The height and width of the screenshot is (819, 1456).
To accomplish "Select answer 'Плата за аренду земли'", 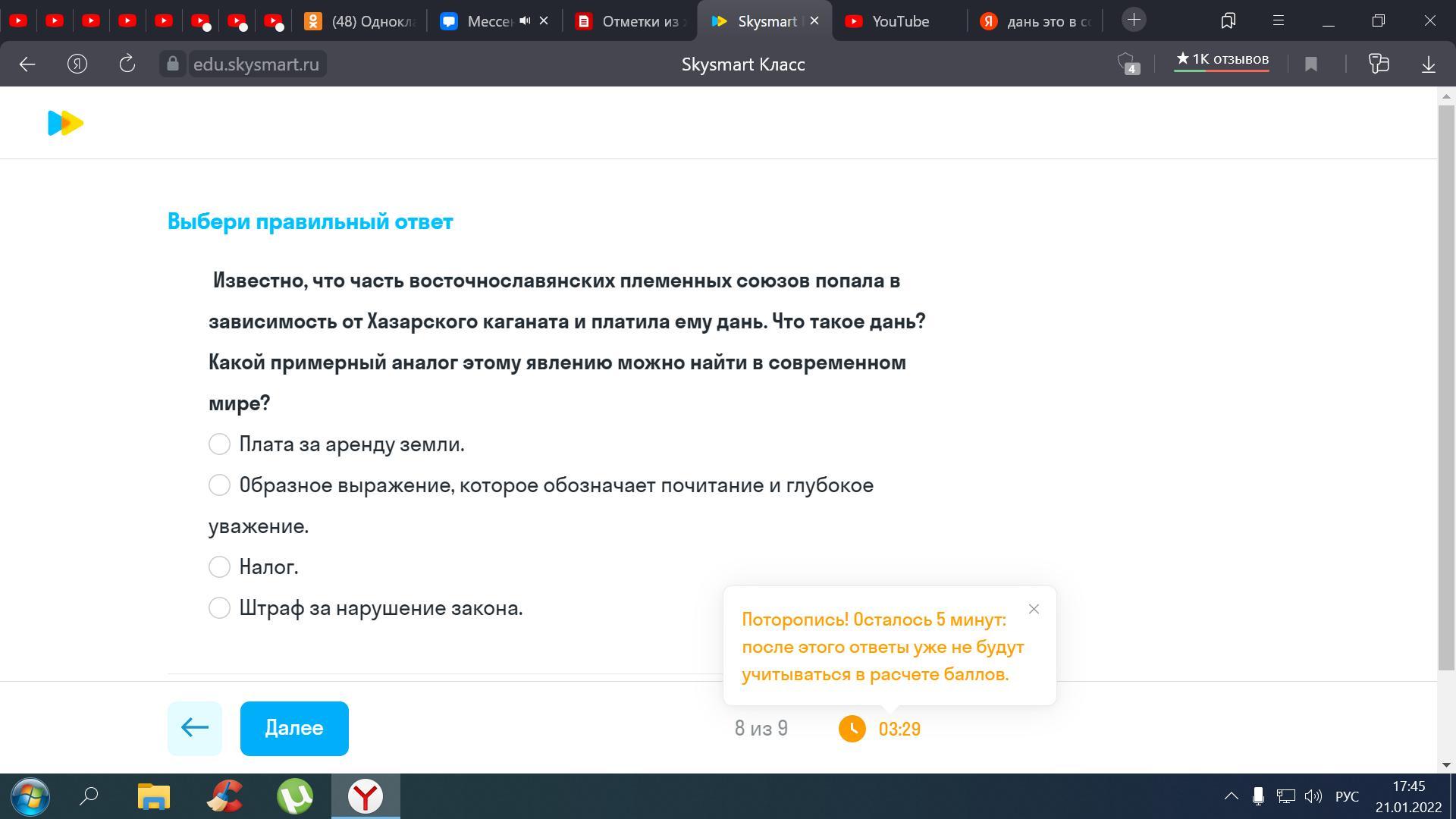I will [x=219, y=444].
